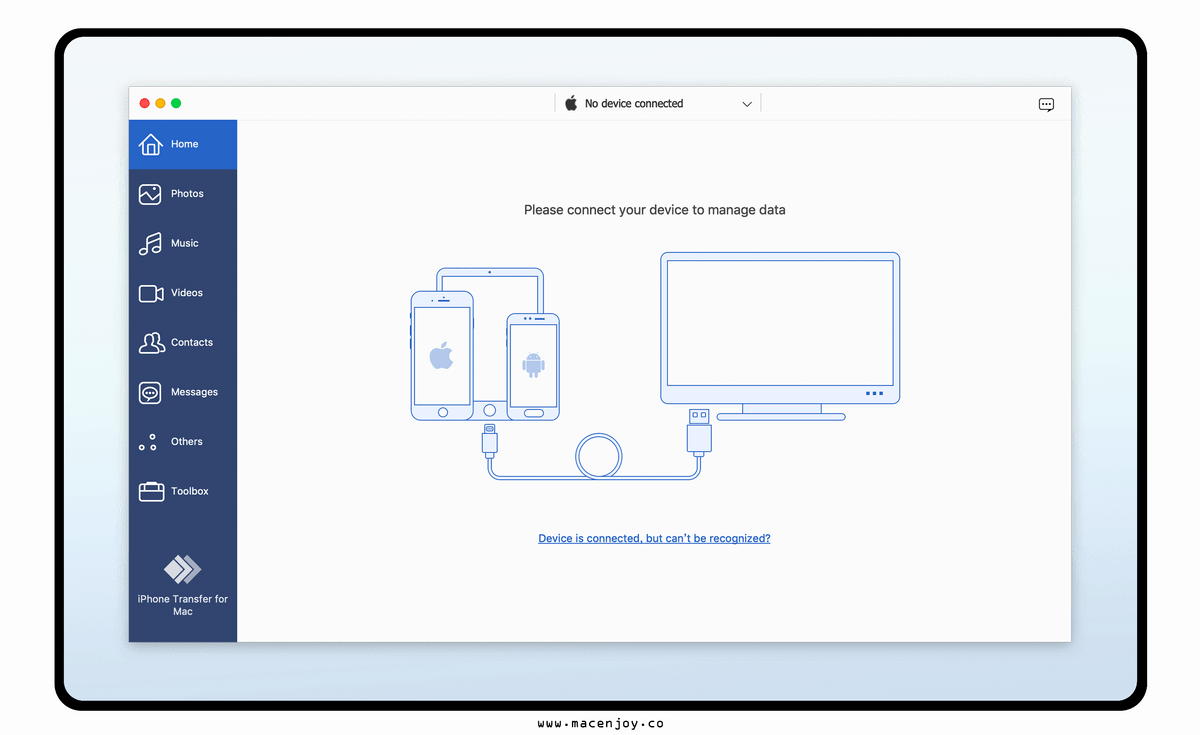
Task: Click the Apple logo in device selector
Action: 571,103
